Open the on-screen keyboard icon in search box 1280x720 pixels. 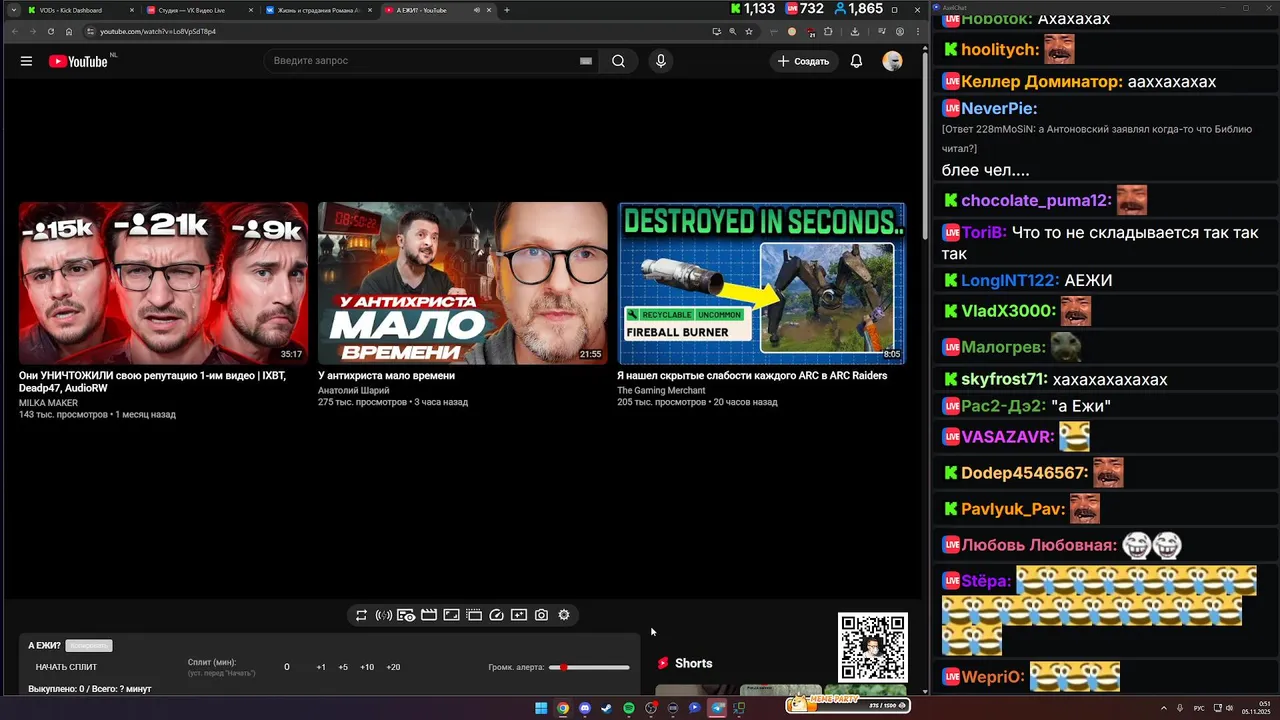pos(586,61)
